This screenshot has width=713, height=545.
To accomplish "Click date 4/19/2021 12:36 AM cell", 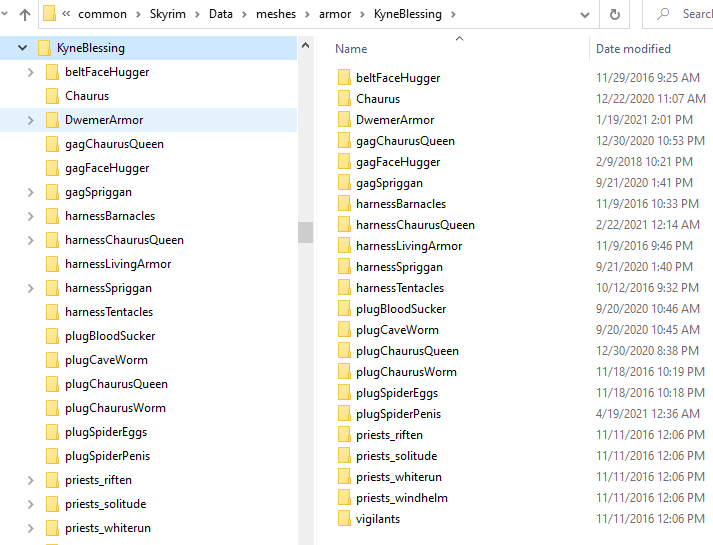I will [x=648, y=414].
